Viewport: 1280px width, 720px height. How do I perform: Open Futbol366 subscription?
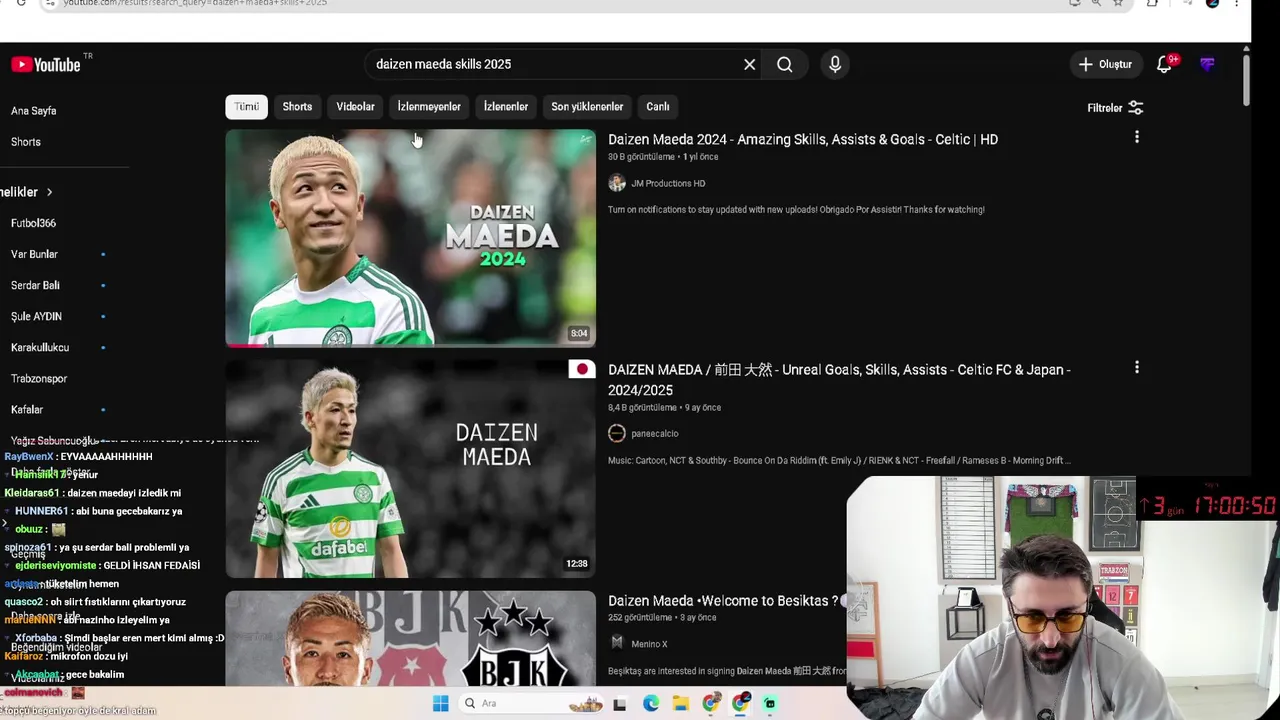pyautogui.click(x=34, y=223)
